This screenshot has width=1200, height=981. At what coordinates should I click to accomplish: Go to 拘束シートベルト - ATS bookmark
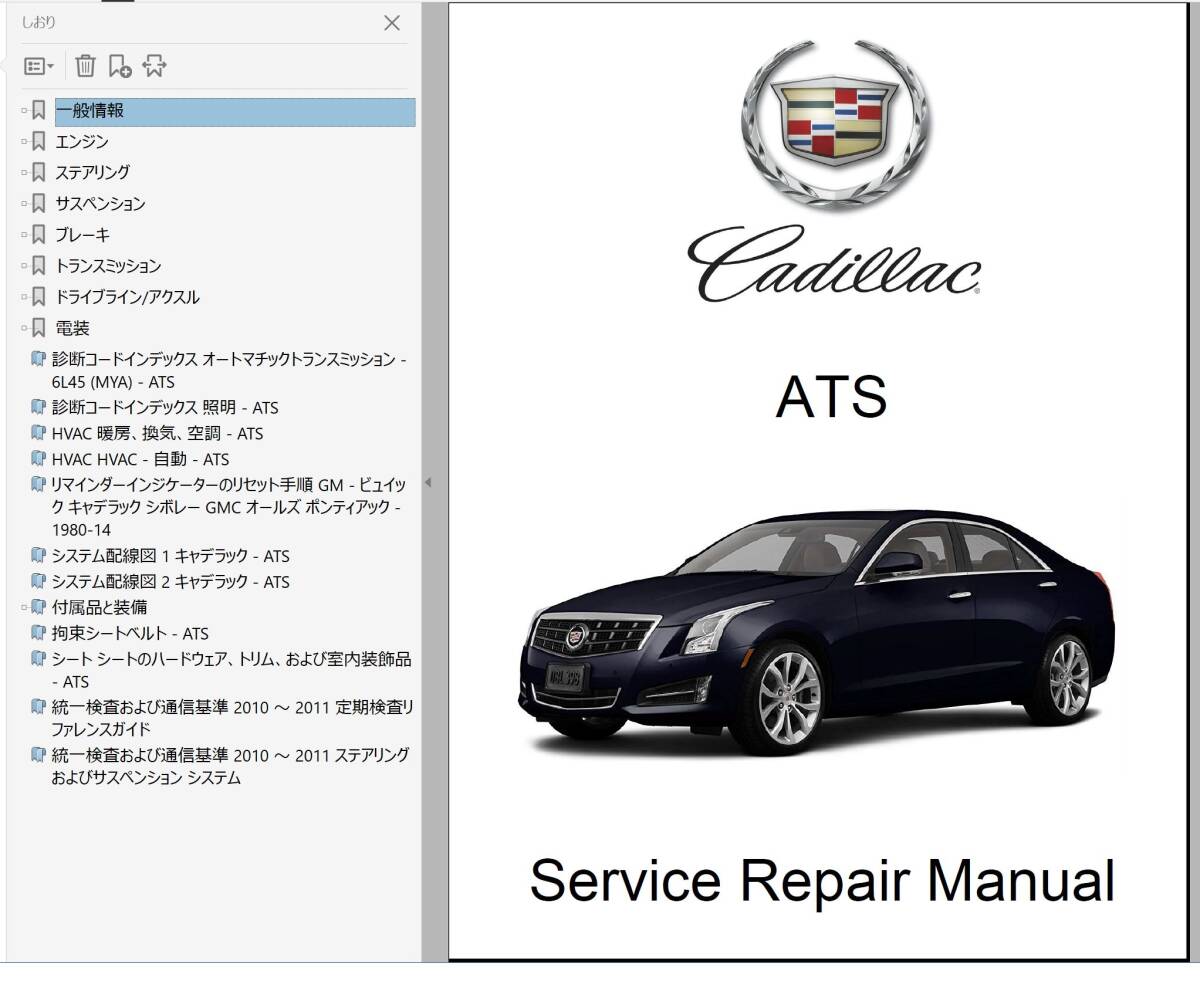pyautogui.click(x=130, y=634)
